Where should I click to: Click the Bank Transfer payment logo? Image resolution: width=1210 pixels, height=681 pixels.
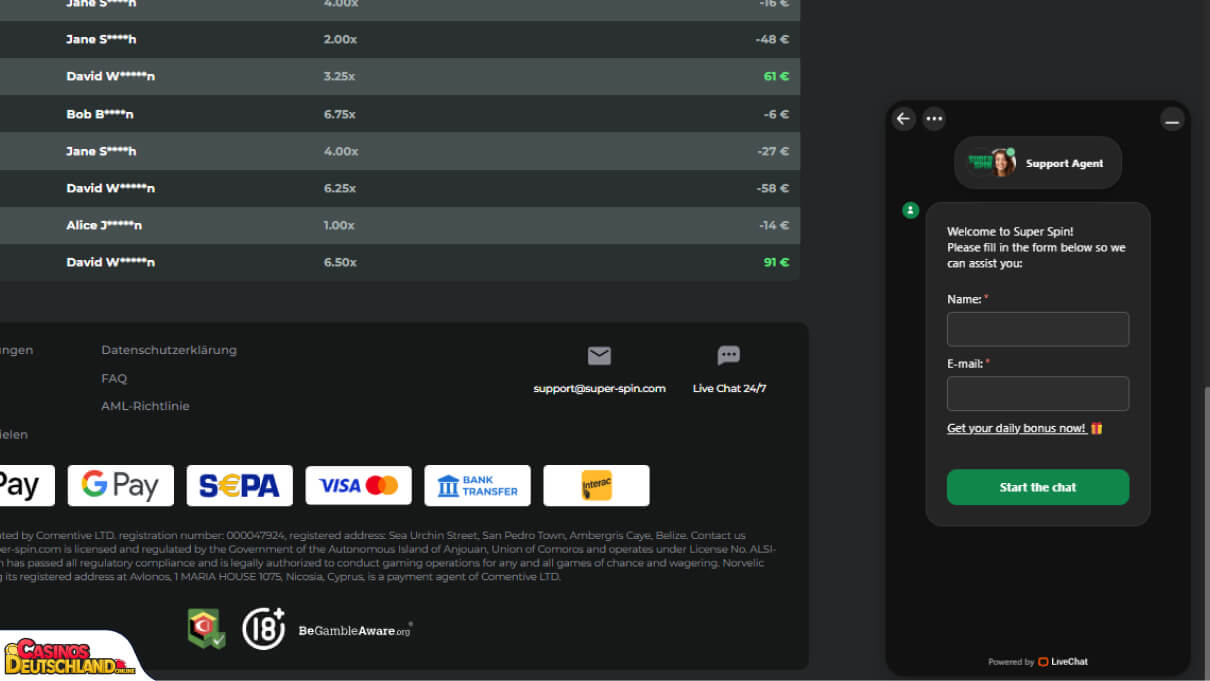click(x=477, y=486)
